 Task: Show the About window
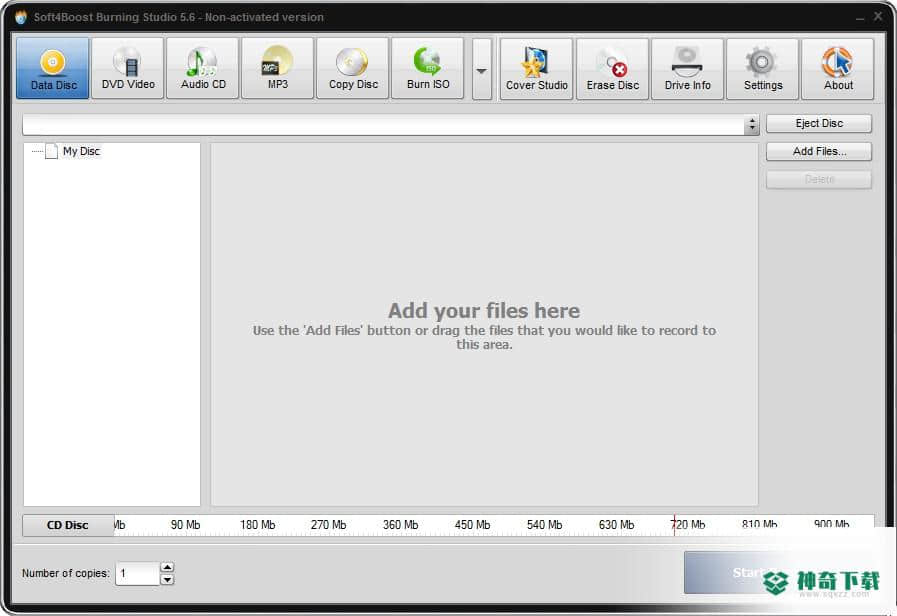838,69
